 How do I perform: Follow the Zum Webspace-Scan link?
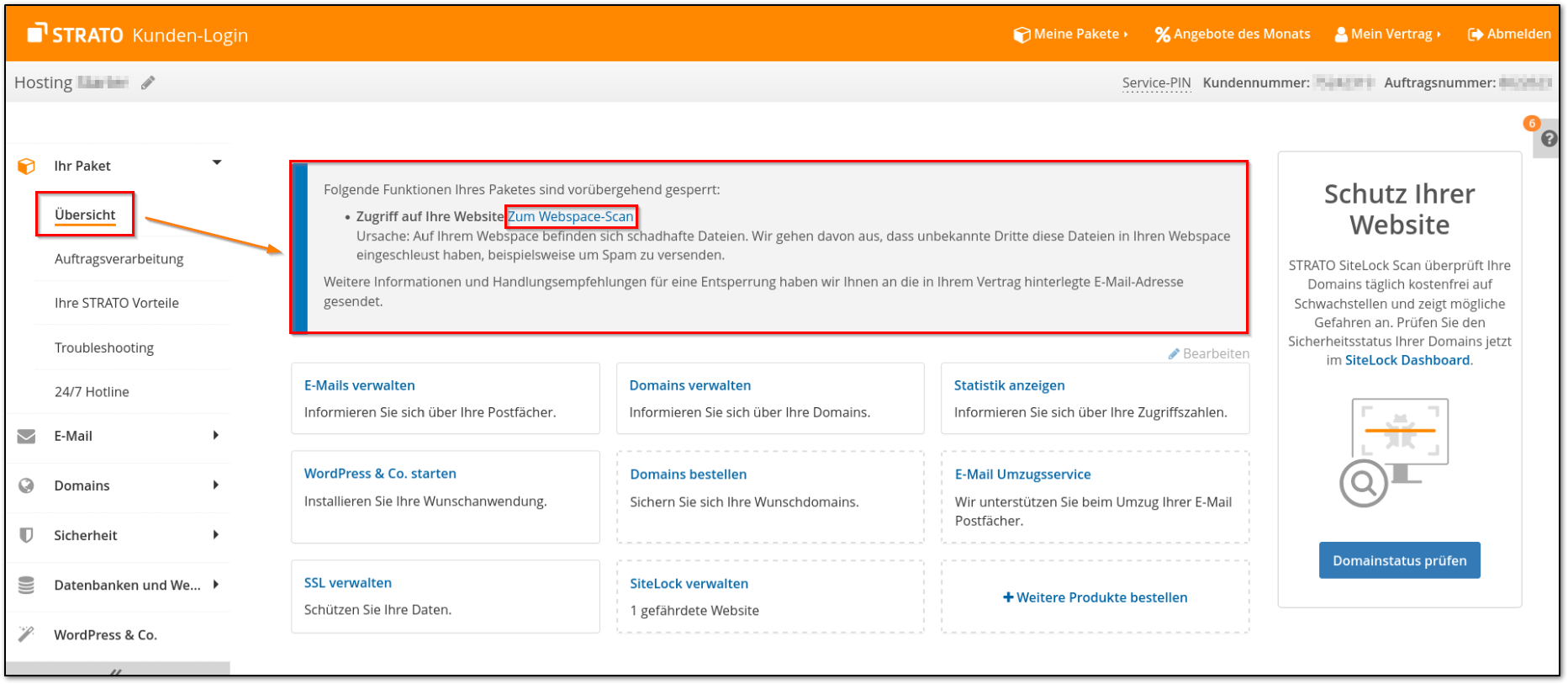click(x=571, y=216)
